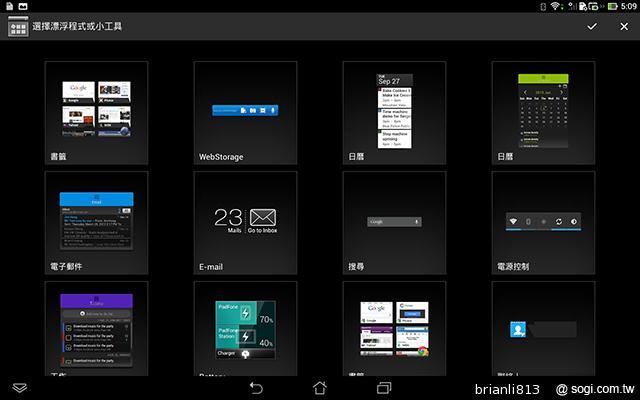Open the notification document icon at top-left
Viewport: 640px width, 400px height.
(9, 6)
